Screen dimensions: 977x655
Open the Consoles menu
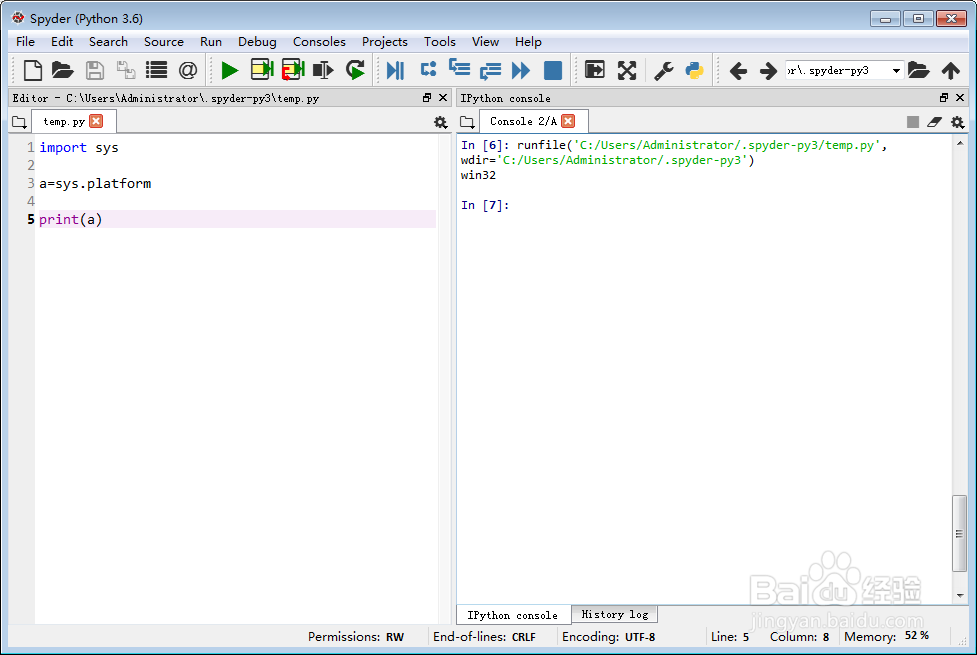tap(319, 42)
